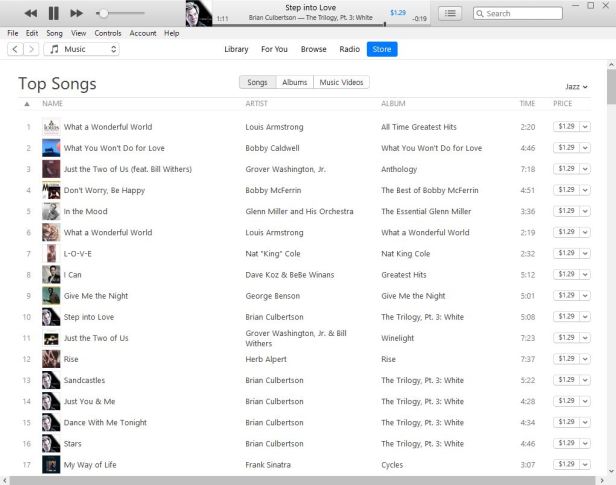616x485 pixels.
Task: Skip to the next track
Action: point(76,13)
